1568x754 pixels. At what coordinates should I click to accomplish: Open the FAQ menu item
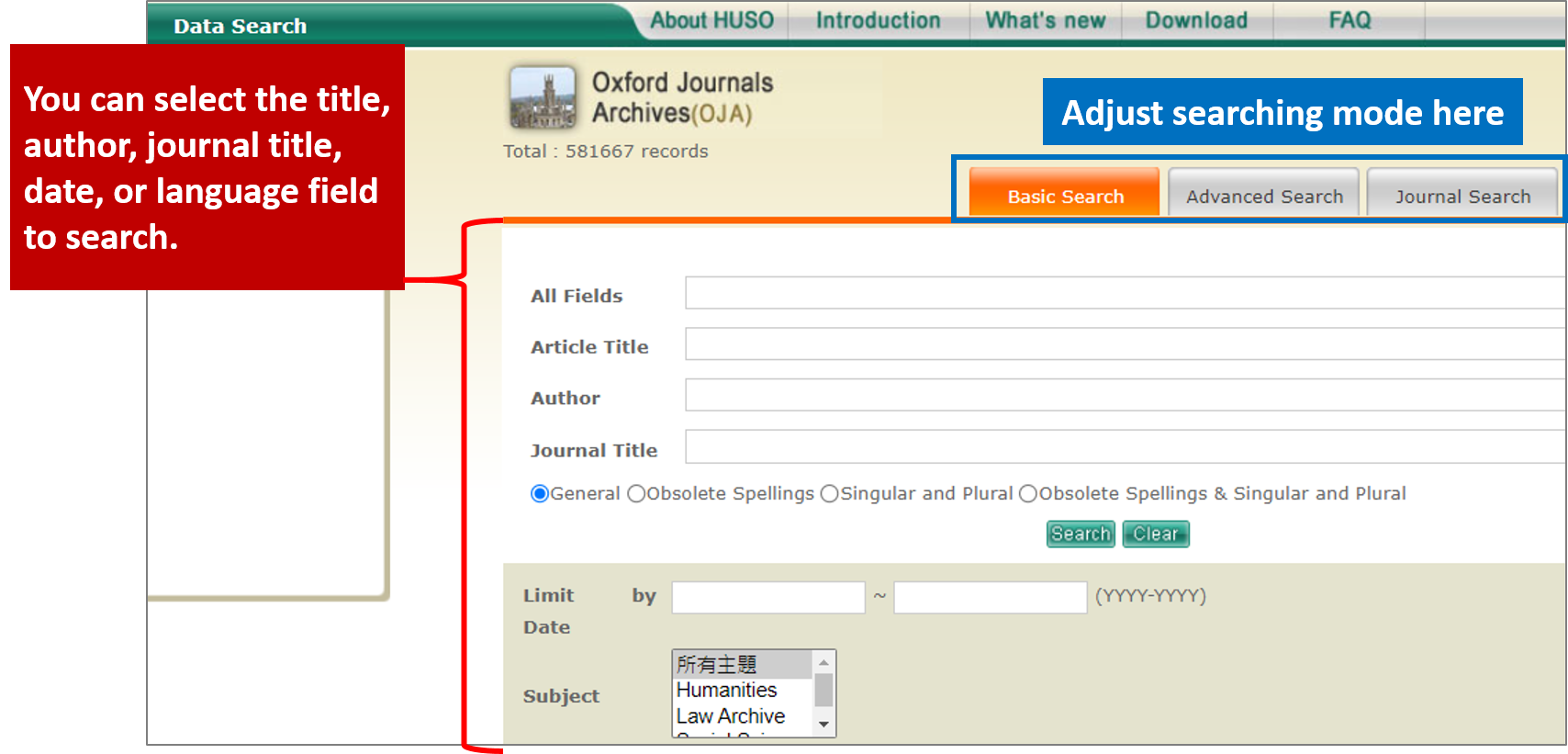pyautogui.click(x=1350, y=20)
